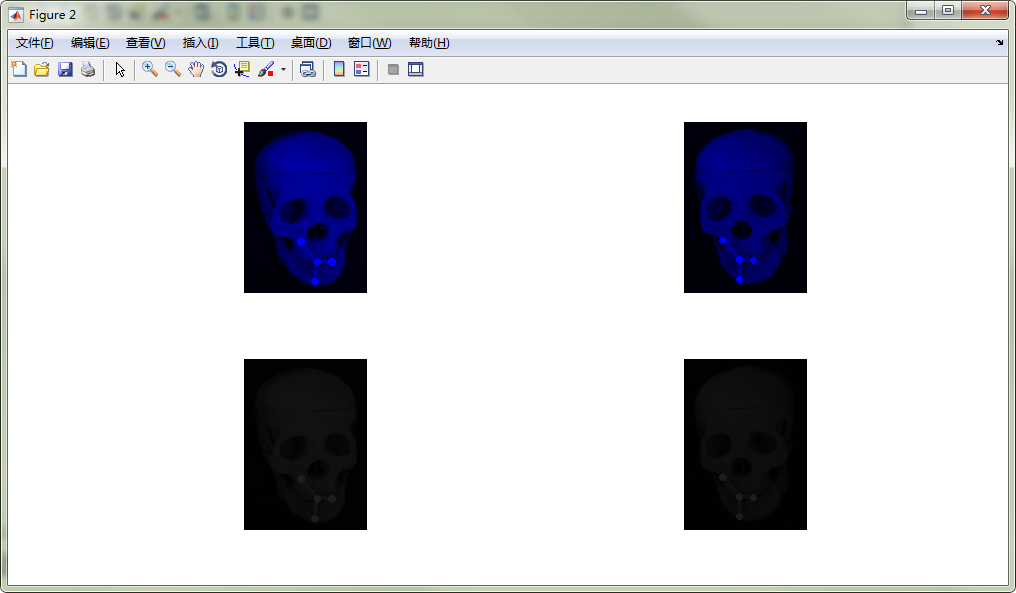
Task: Click the Hide Plot Tools icon
Action: 393,69
